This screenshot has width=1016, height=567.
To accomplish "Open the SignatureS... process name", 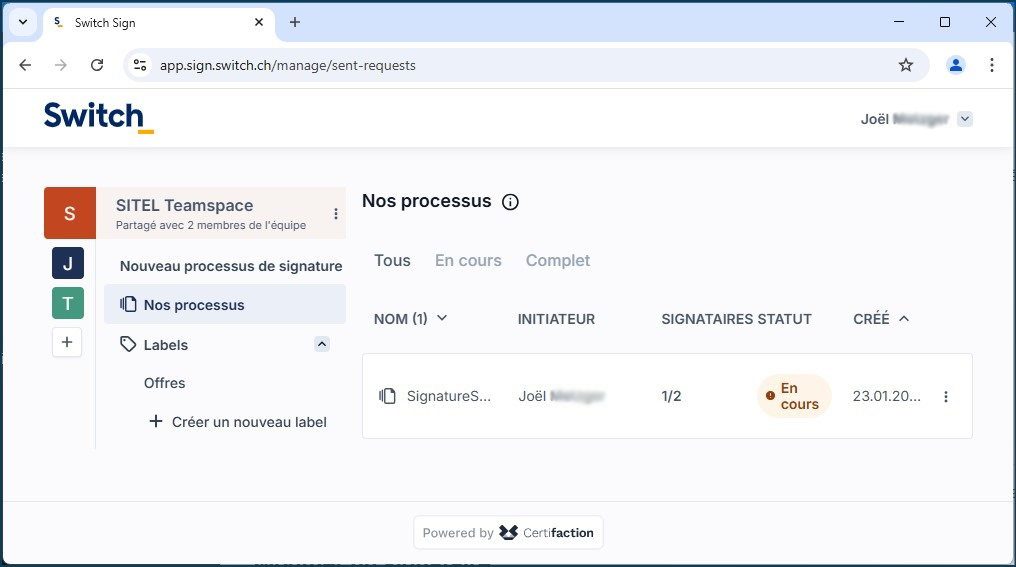I will 448,396.
